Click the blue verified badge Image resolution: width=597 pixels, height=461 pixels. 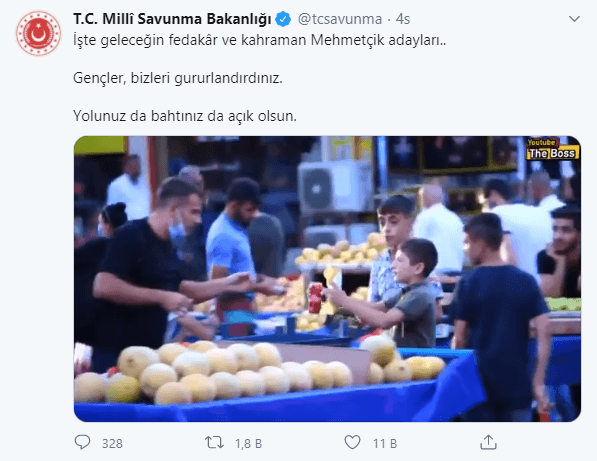pos(283,19)
